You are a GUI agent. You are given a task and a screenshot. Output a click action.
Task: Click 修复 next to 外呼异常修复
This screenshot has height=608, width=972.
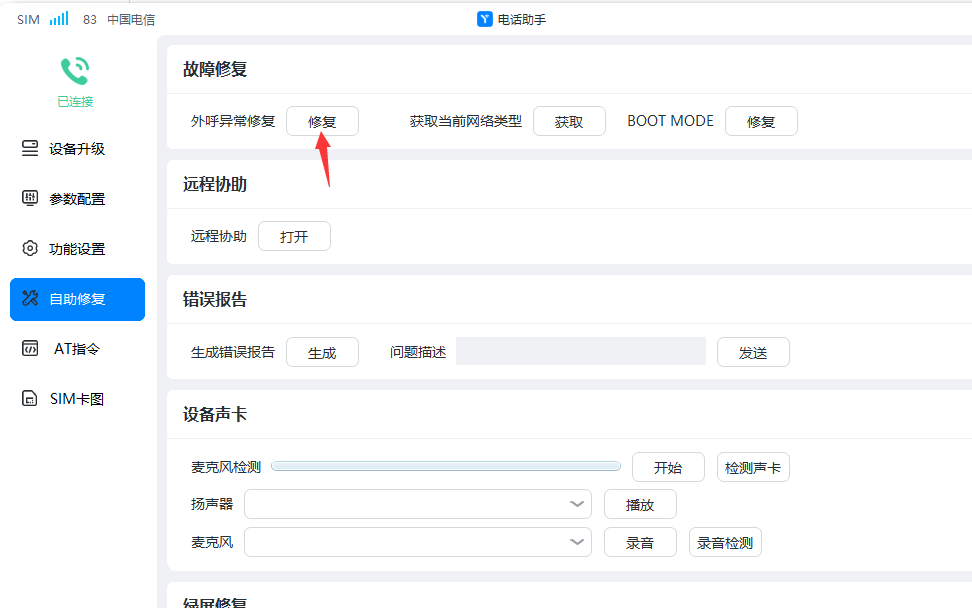coord(322,121)
